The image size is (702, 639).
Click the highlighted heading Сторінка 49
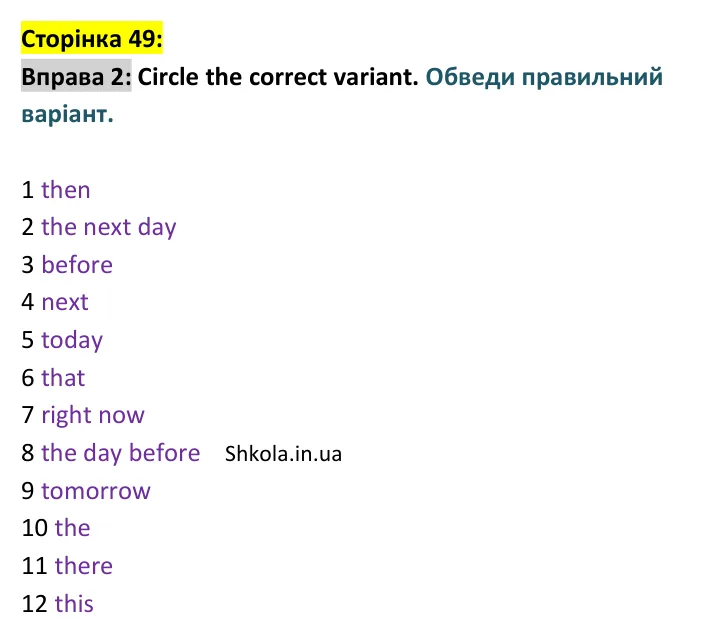[x=92, y=39]
